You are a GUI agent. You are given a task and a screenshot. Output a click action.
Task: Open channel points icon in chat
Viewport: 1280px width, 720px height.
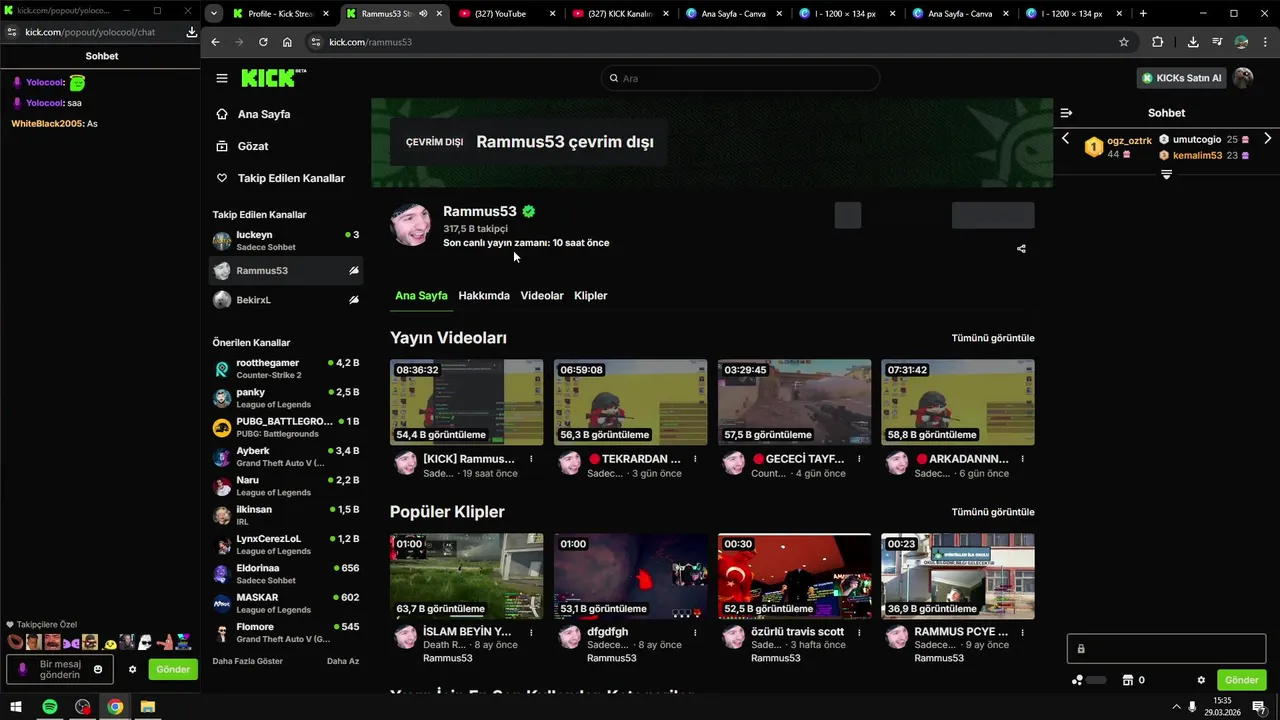(x=1078, y=680)
